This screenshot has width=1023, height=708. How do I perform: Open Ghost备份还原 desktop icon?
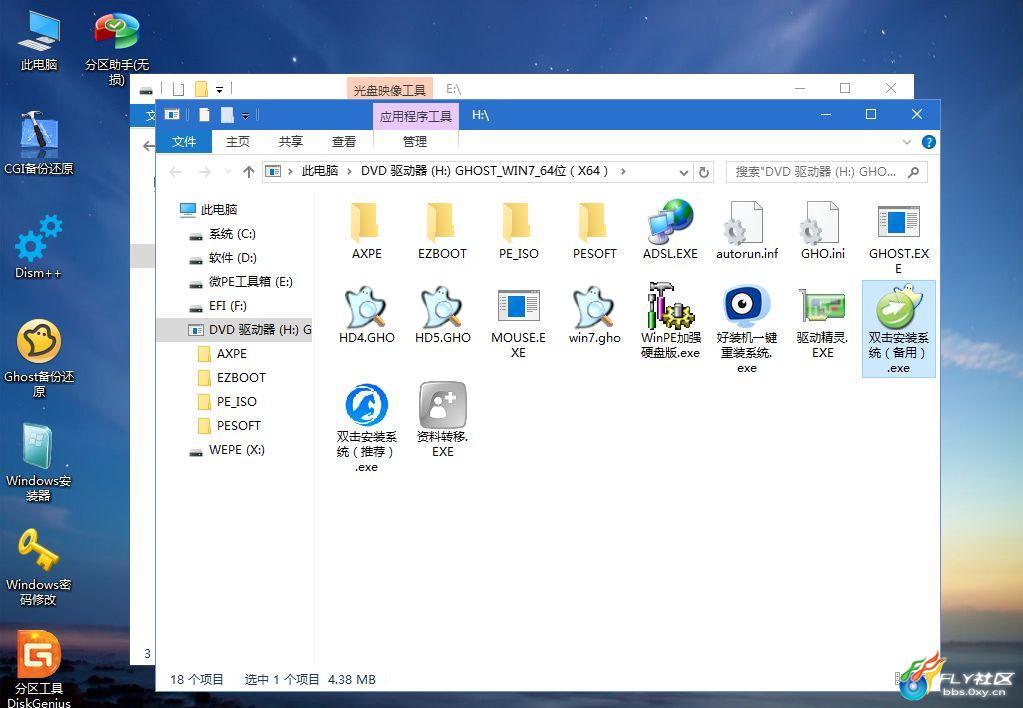39,358
